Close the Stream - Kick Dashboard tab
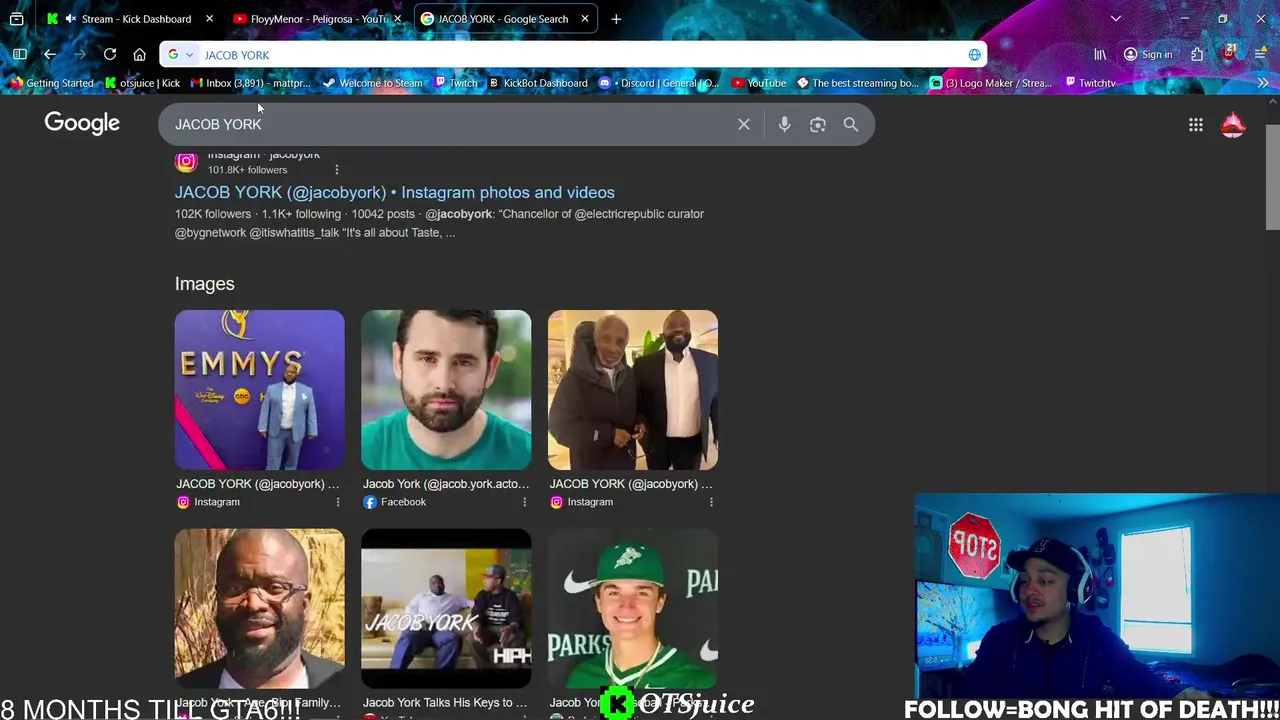 click(x=209, y=19)
